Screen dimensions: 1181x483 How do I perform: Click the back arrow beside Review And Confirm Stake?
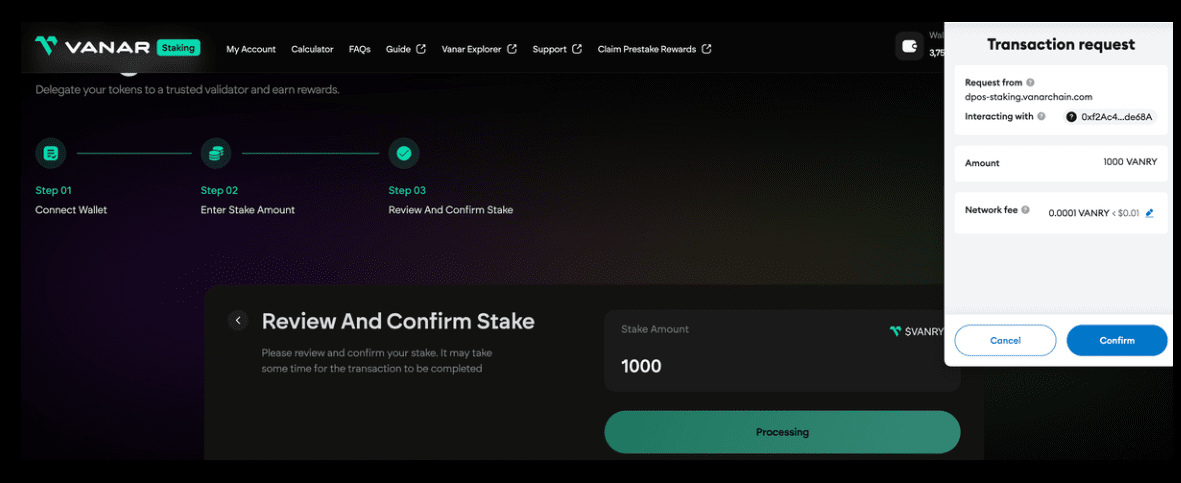pos(238,320)
